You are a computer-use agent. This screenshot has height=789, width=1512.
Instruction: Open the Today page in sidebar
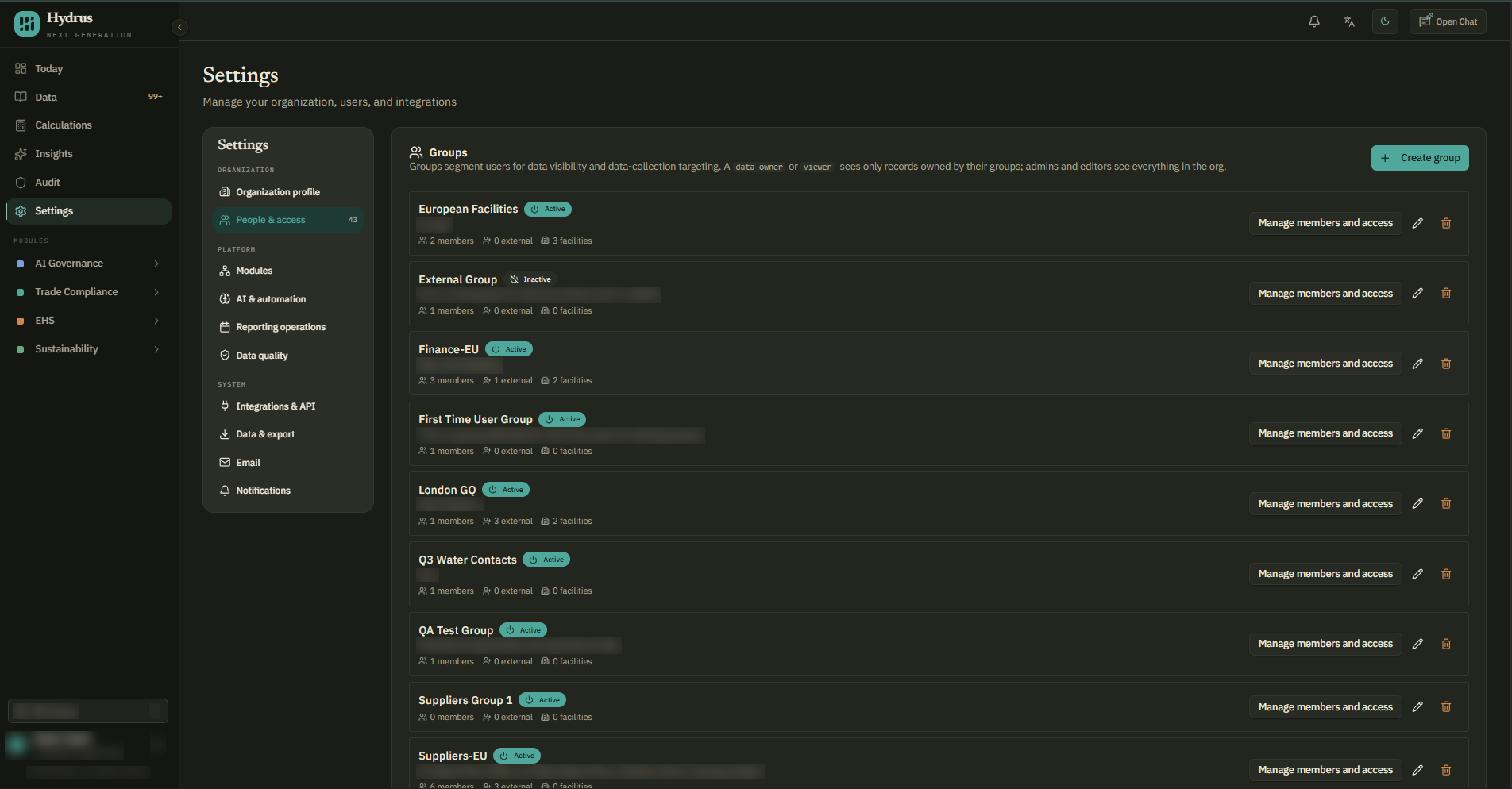[x=87, y=69]
